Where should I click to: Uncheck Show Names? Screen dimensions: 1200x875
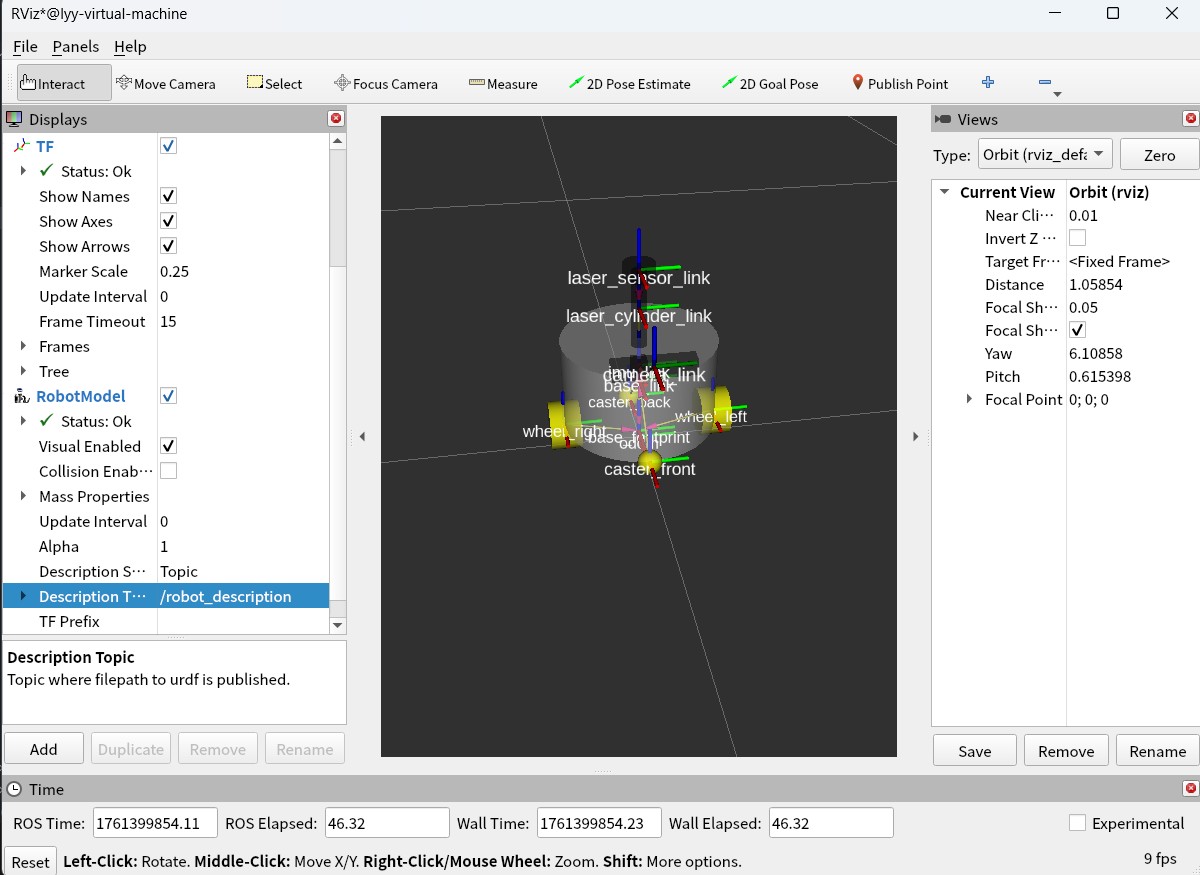pyautogui.click(x=168, y=196)
